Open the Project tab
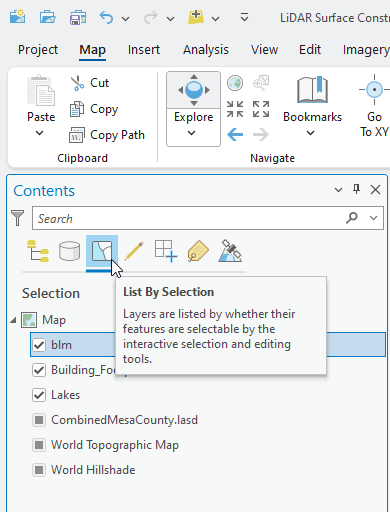 point(38,50)
